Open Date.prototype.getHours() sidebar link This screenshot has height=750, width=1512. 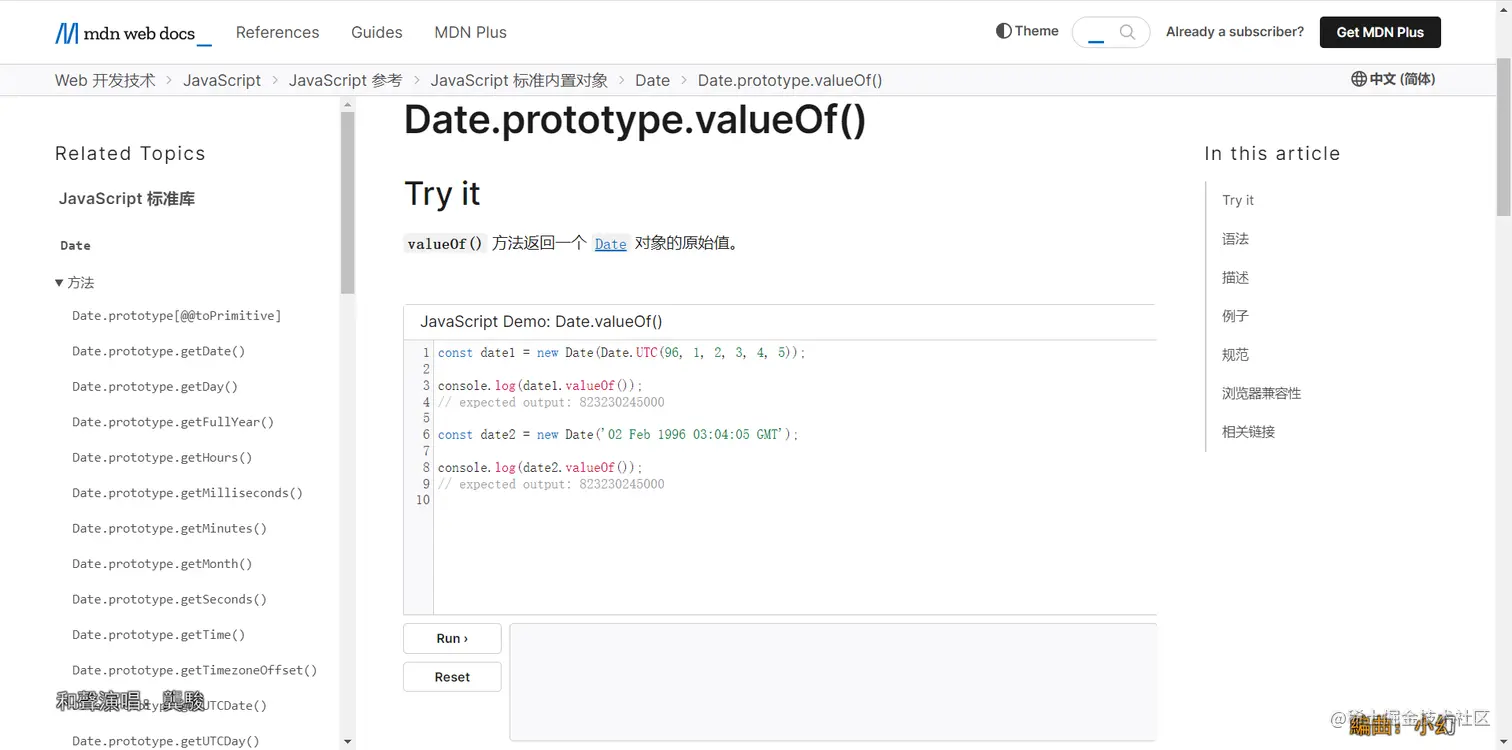click(162, 458)
